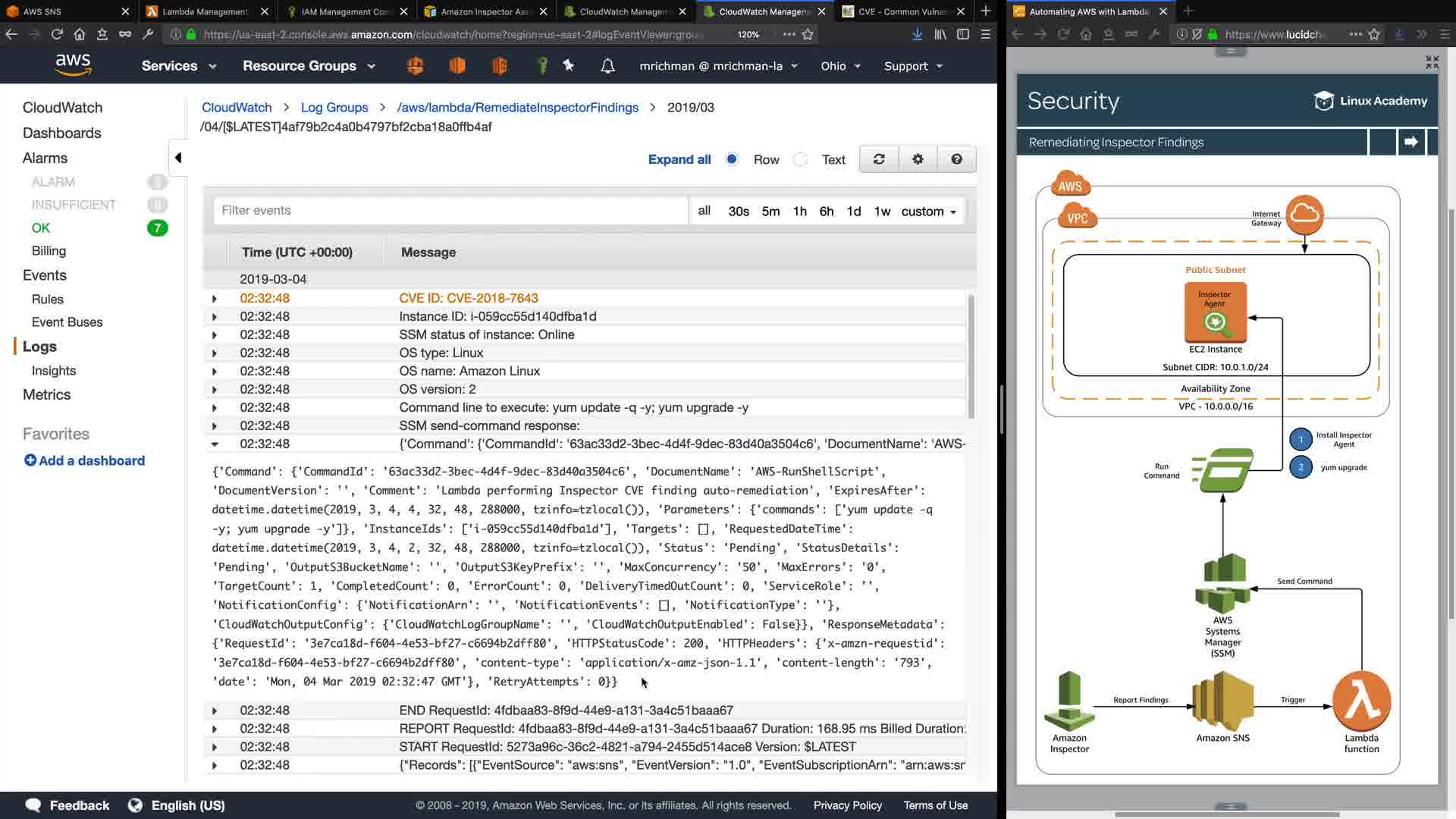Click the Filter events input field
This screenshot has height=819, width=1456.
(x=450, y=211)
